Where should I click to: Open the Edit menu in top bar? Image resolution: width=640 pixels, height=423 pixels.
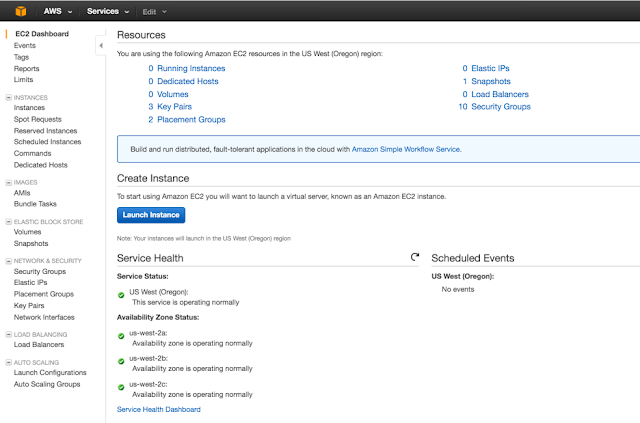click(154, 11)
